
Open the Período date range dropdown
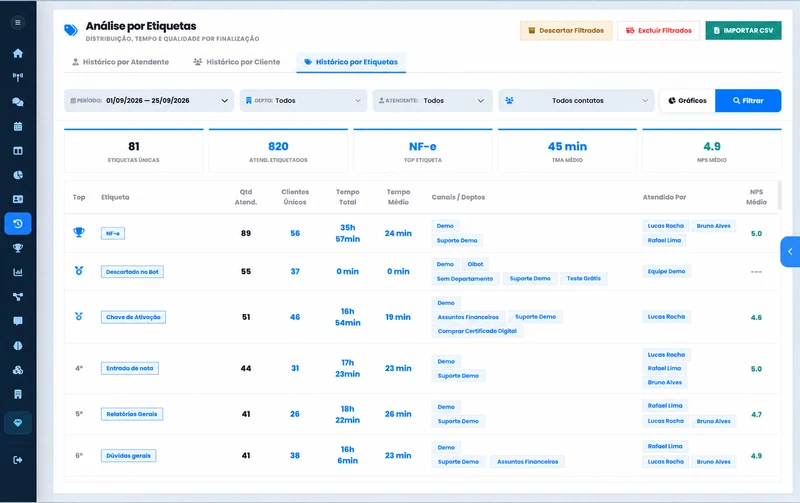149,100
